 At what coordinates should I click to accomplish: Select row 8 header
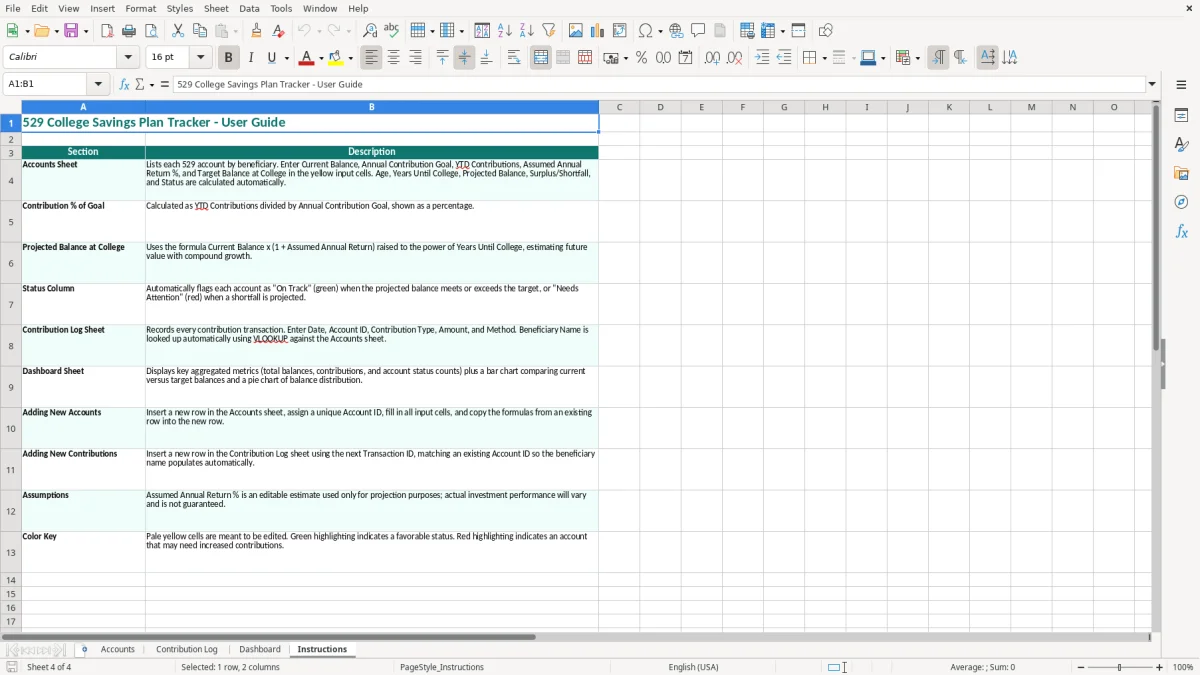click(11, 346)
